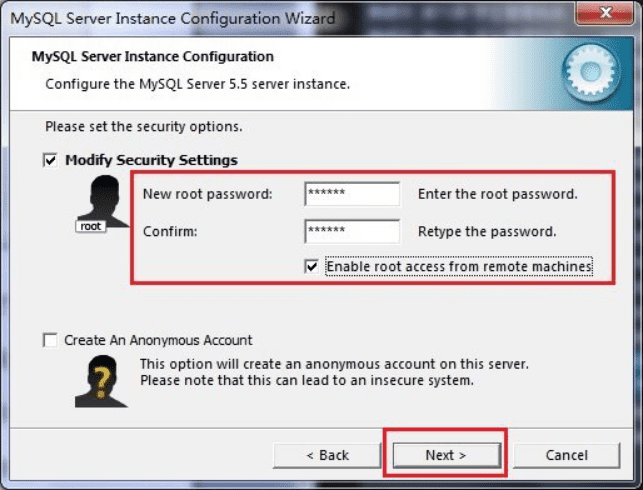The height and width of the screenshot is (490, 643).
Task: Toggle the Modify Security Settings checkbox
Action: 51,160
